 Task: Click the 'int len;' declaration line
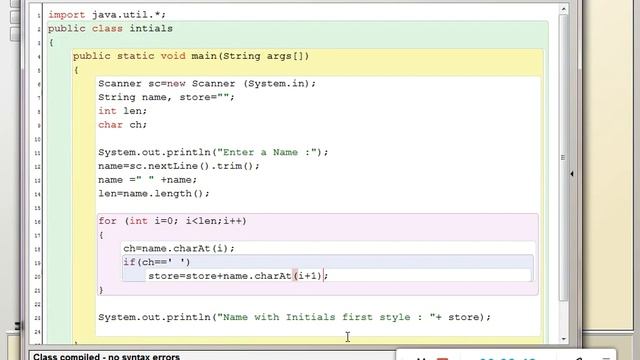click(x=122, y=111)
